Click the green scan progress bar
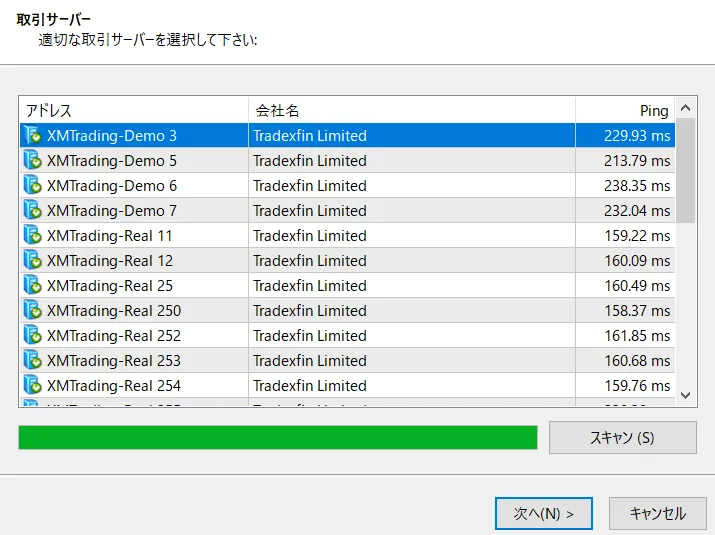The width and height of the screenshot is (715, 535). coord(278,437)
